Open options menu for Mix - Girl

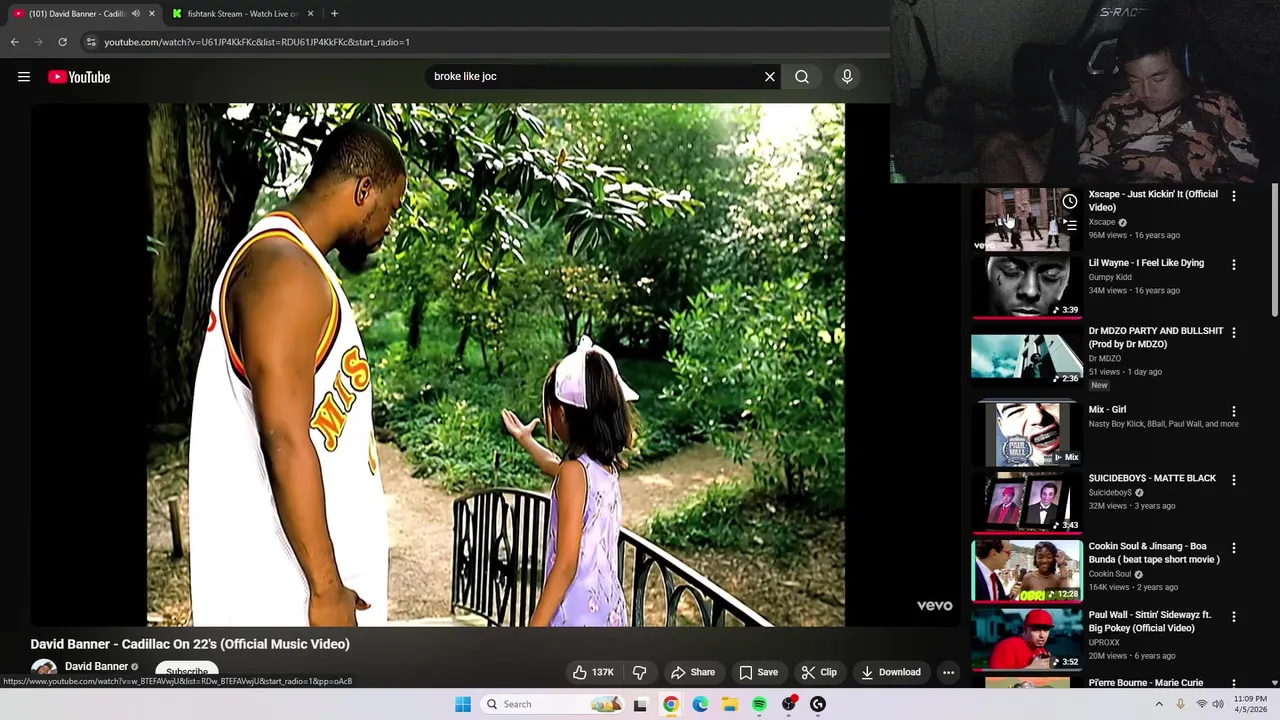point(1233,412)
